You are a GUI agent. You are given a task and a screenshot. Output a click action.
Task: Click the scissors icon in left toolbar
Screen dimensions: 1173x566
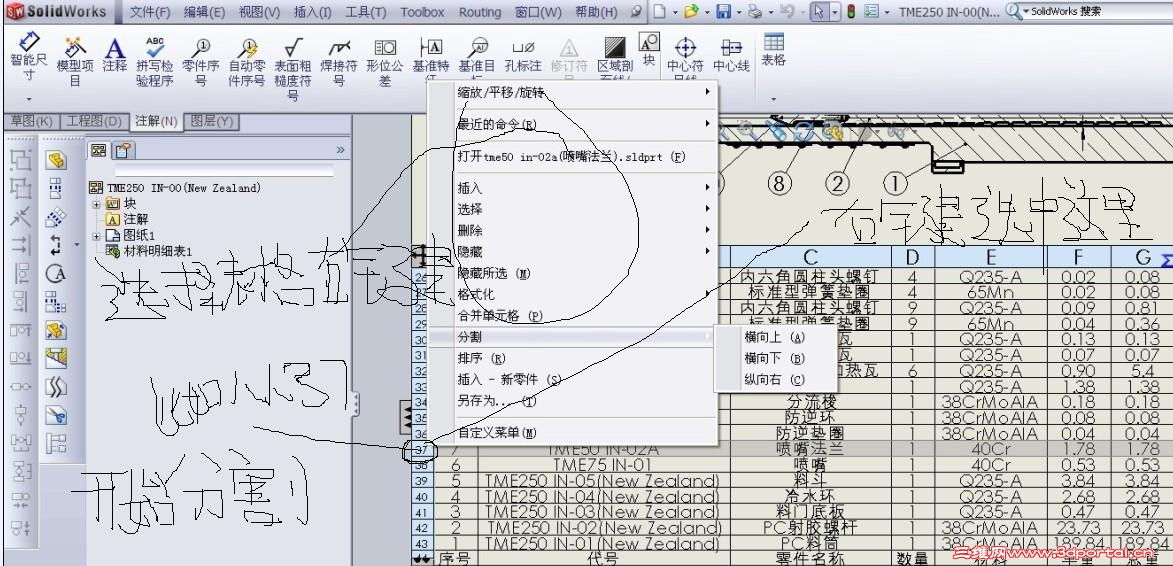(55, 415)
